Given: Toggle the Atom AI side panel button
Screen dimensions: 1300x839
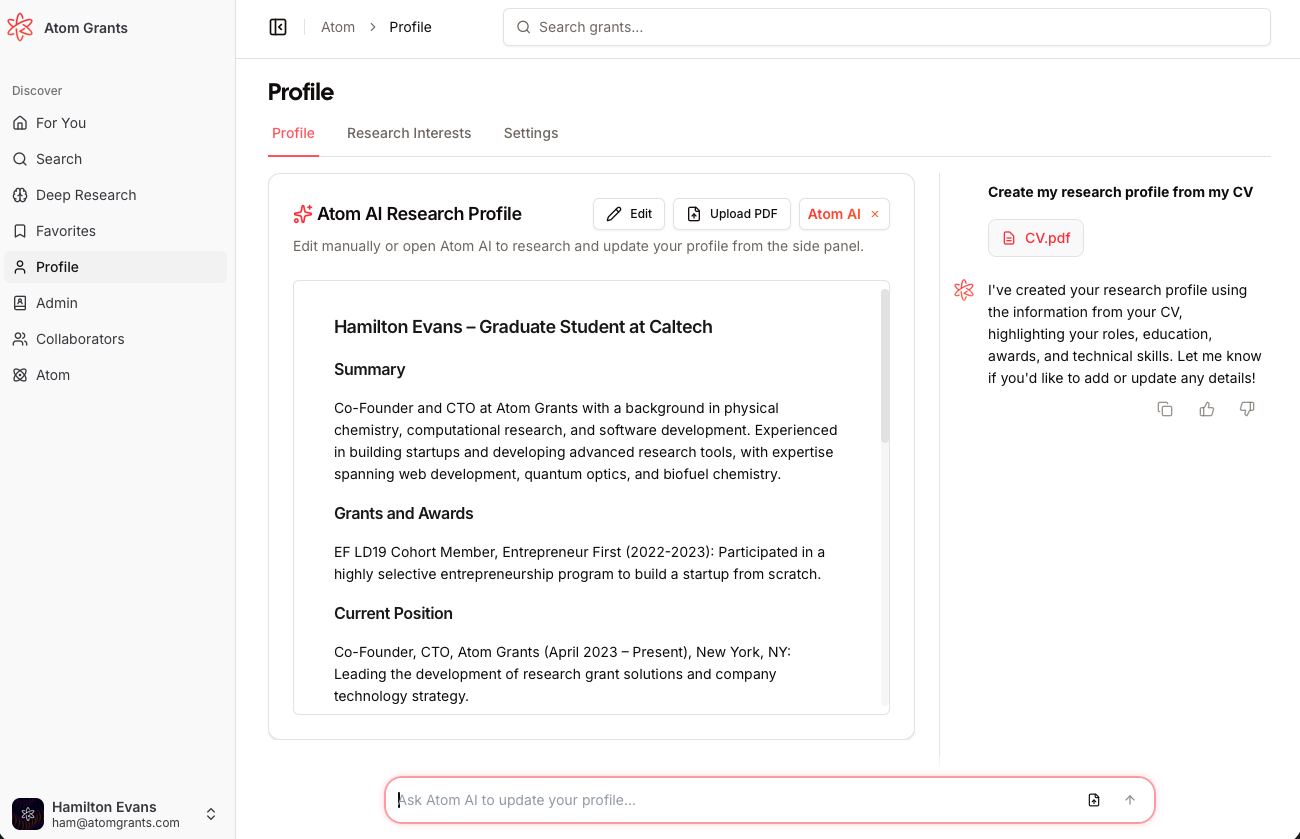Looking at the screenshot, I should tap(833, 214).
